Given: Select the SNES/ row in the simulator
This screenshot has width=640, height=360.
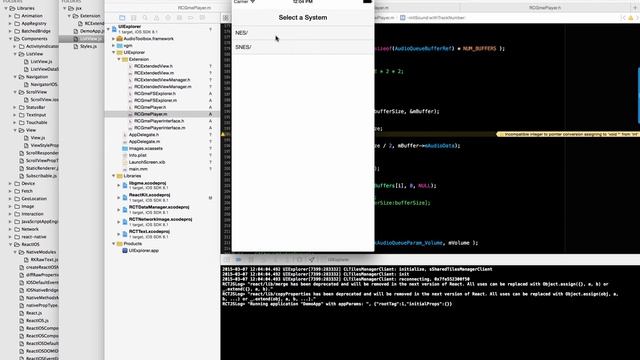Looking at the screenshot, I should pos(303,47).
